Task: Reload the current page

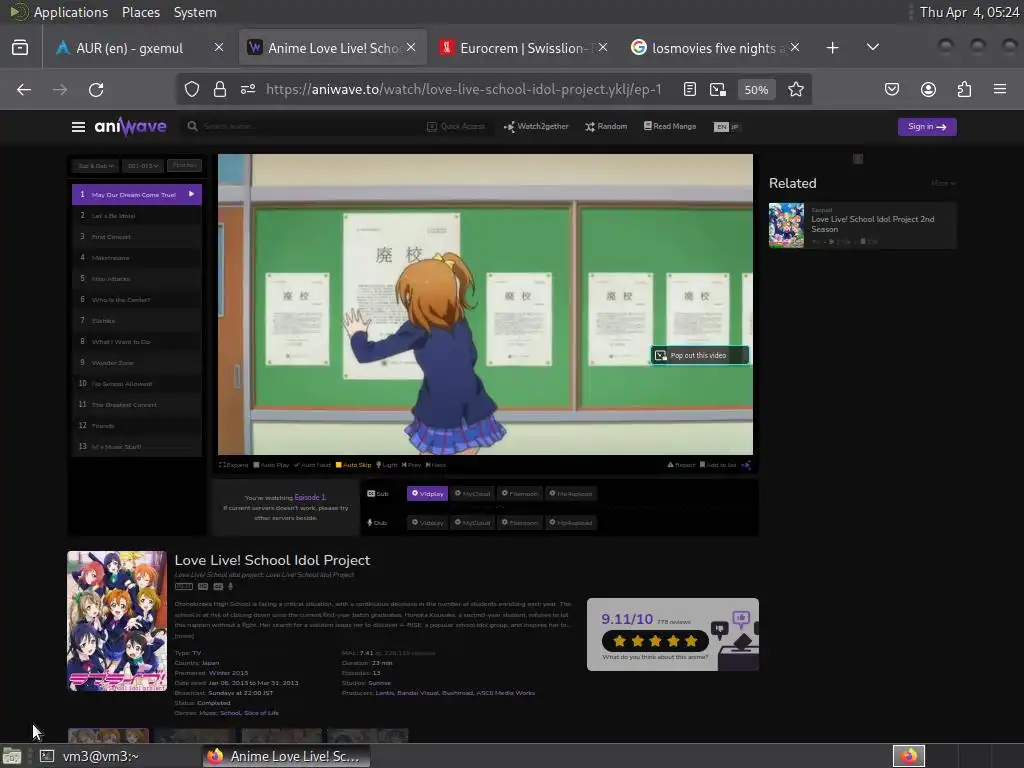Action: (96, 89)
